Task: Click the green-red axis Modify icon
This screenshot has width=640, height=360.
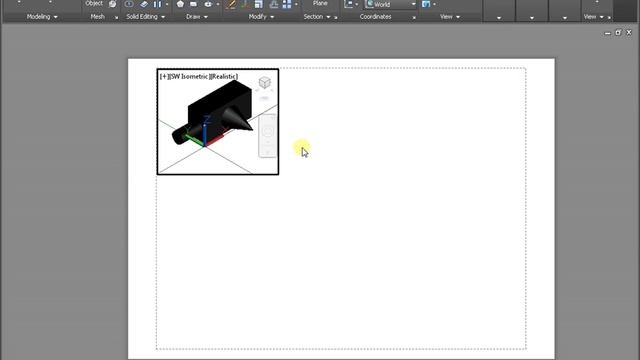Action: click(x=245, y=4)
